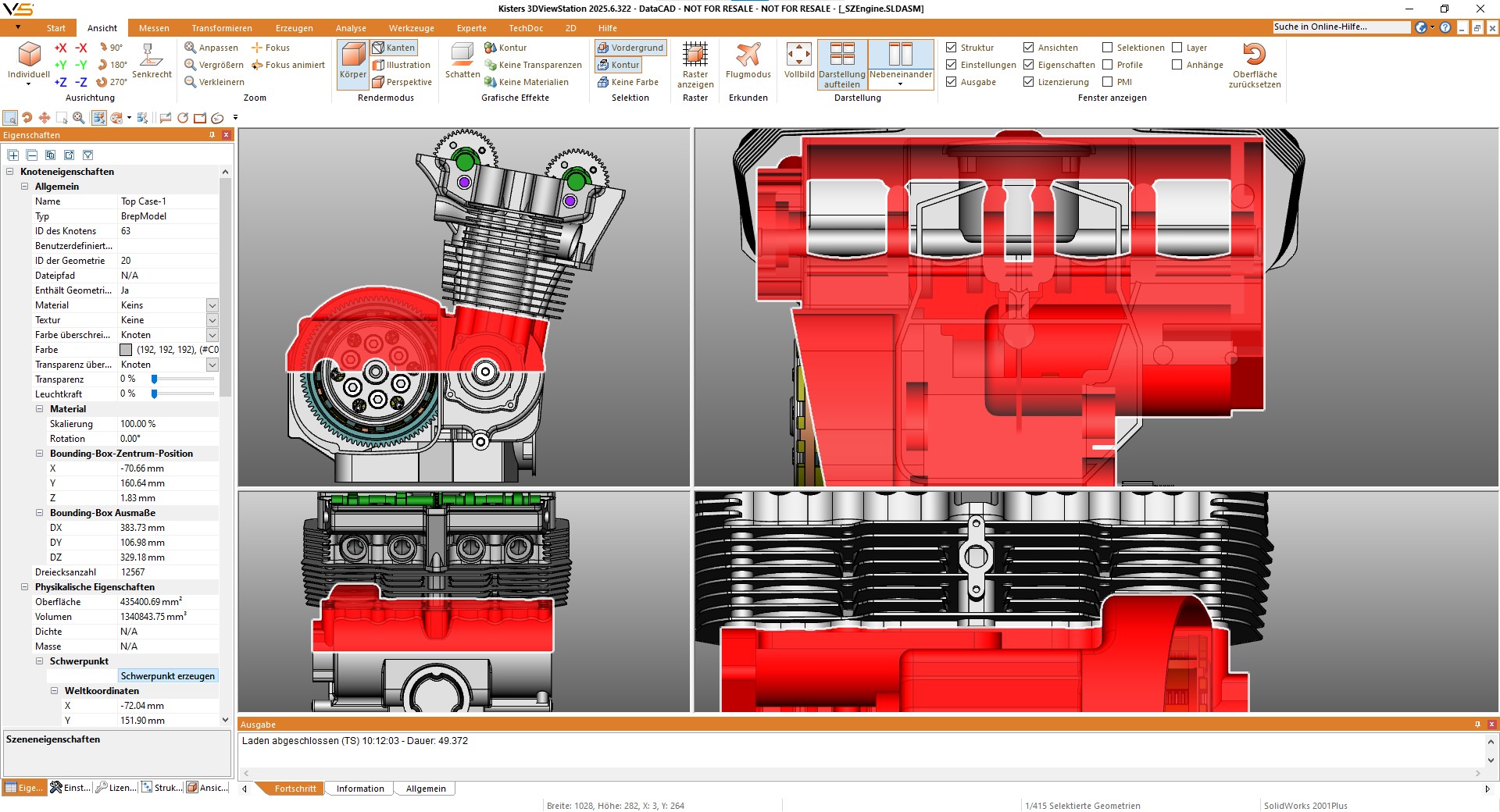Image resolution: width=1500 pixels, height=812 pixels.
Task: Reset the interface with Oberfläche zurücksetzen
Action: coord(1254,55)
